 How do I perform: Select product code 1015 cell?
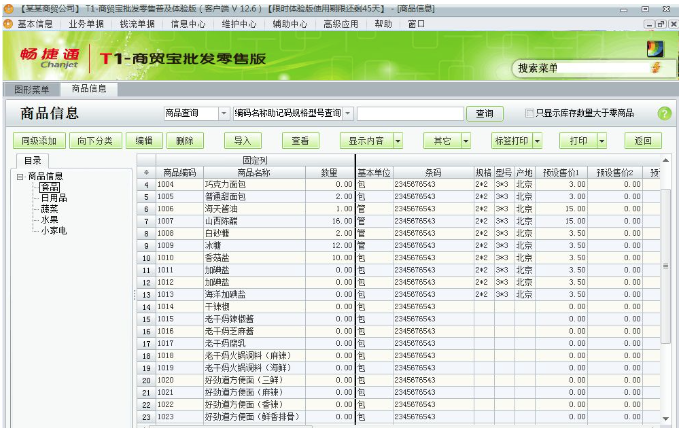pos(180,319)
